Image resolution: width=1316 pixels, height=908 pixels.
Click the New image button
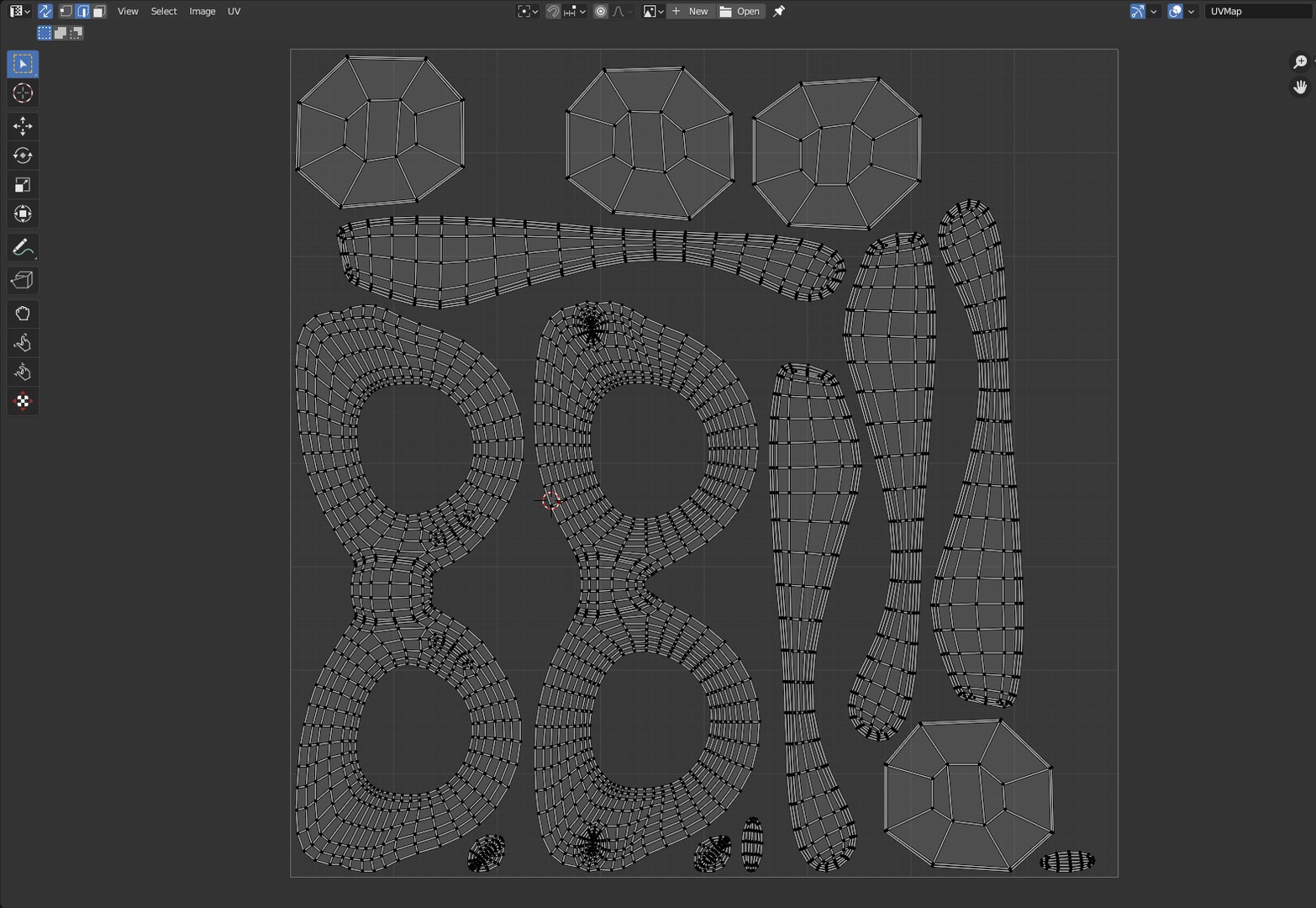click(x=690, y=11)
